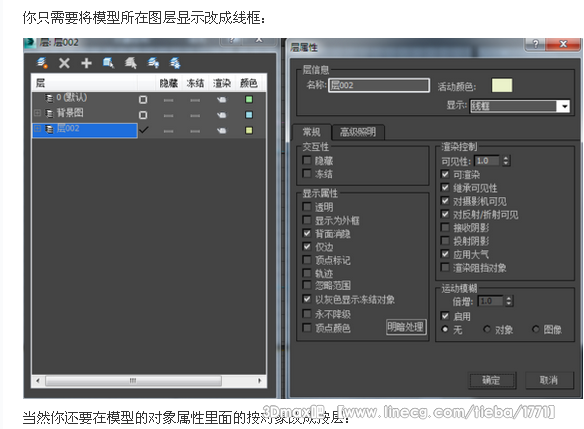Screen dimensions: 584x429
Task: Enable the 透明 checkbox
Action: point(307,207)
